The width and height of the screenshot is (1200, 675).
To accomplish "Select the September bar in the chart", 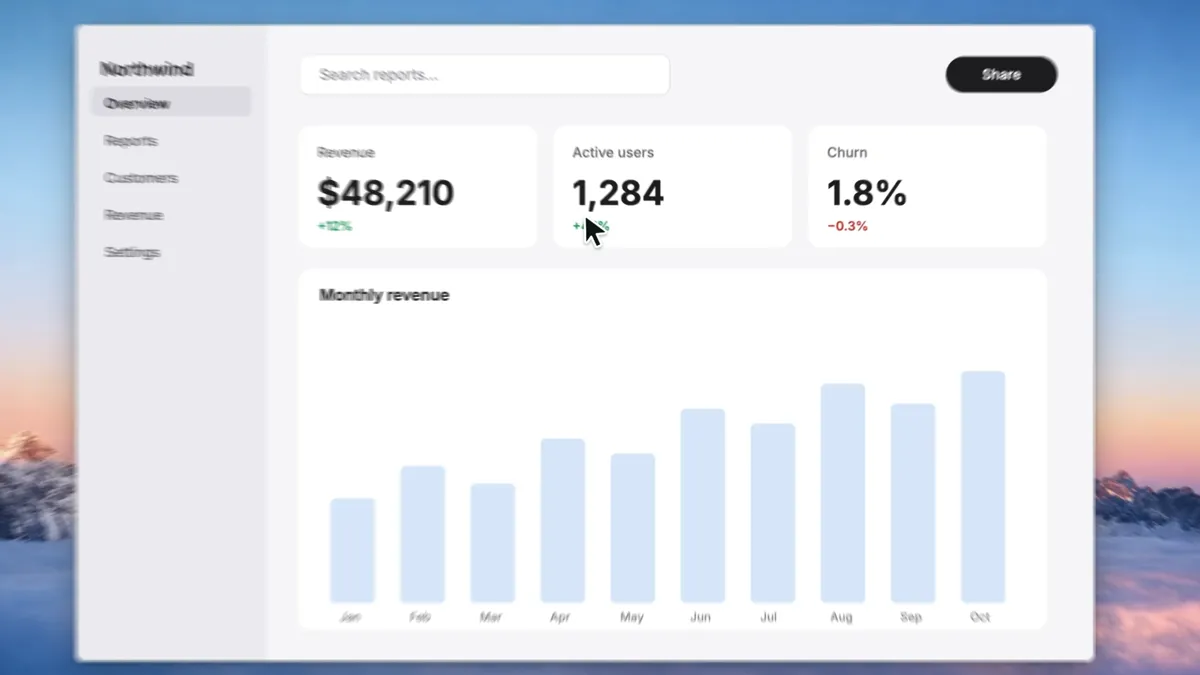I will coord(913,503).
